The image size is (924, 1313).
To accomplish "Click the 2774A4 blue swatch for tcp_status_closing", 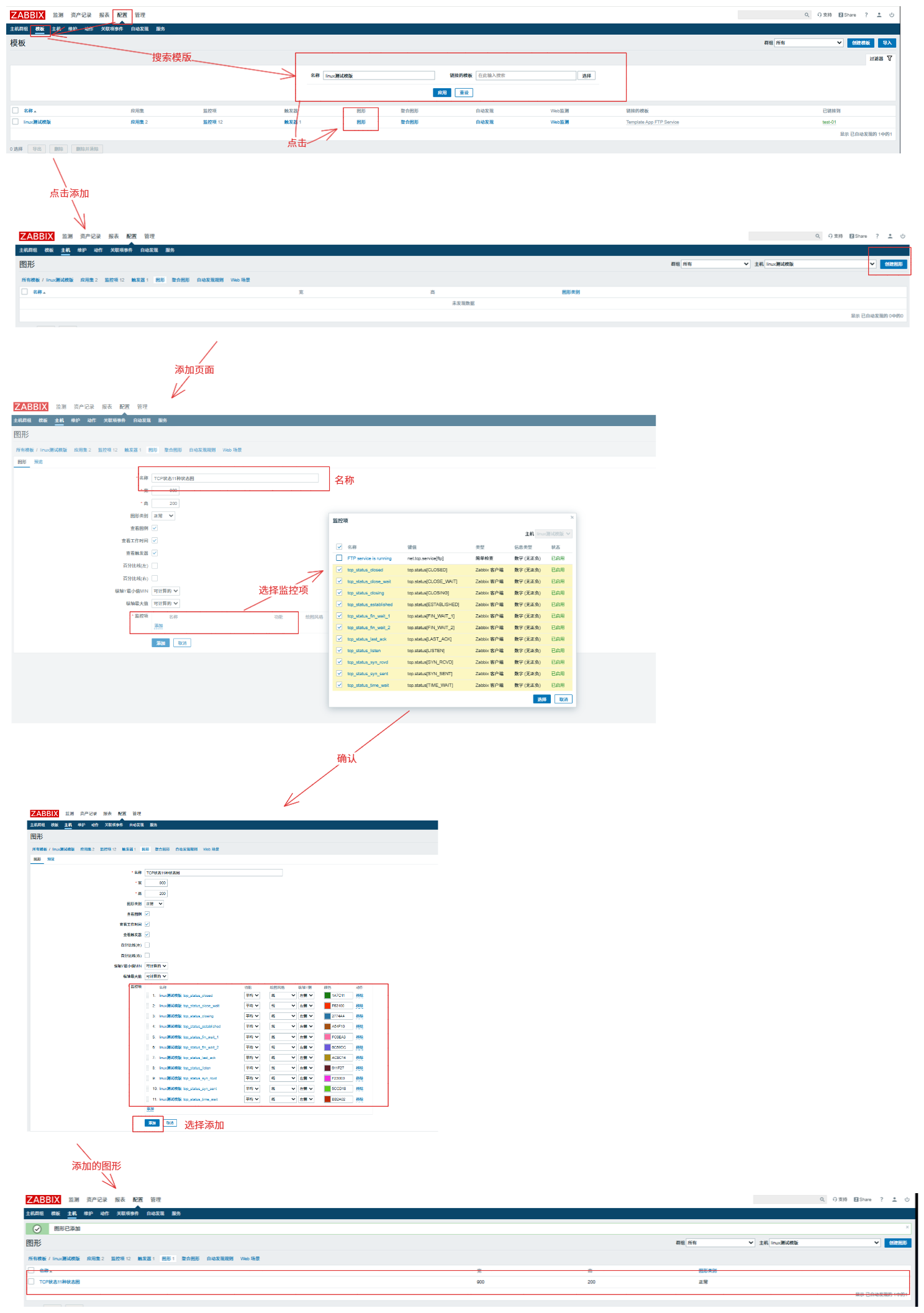I will (327, 1016).
